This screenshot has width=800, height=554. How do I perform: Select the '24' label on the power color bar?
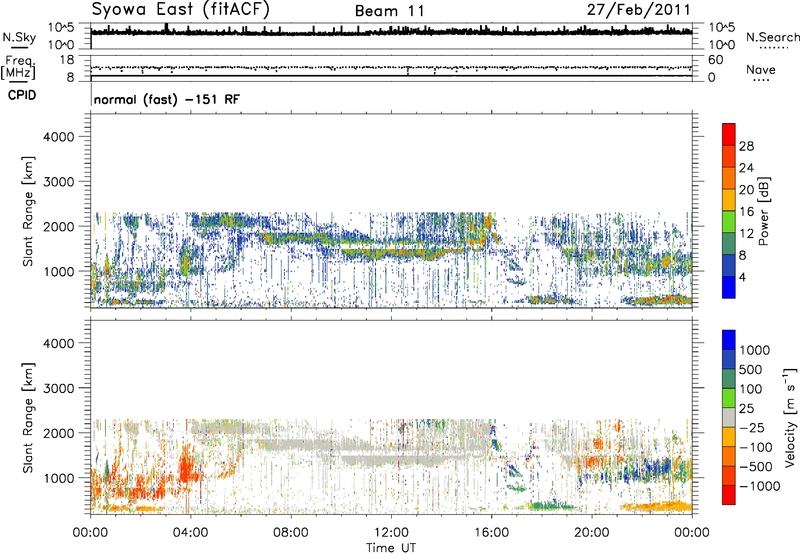[746, 168]
